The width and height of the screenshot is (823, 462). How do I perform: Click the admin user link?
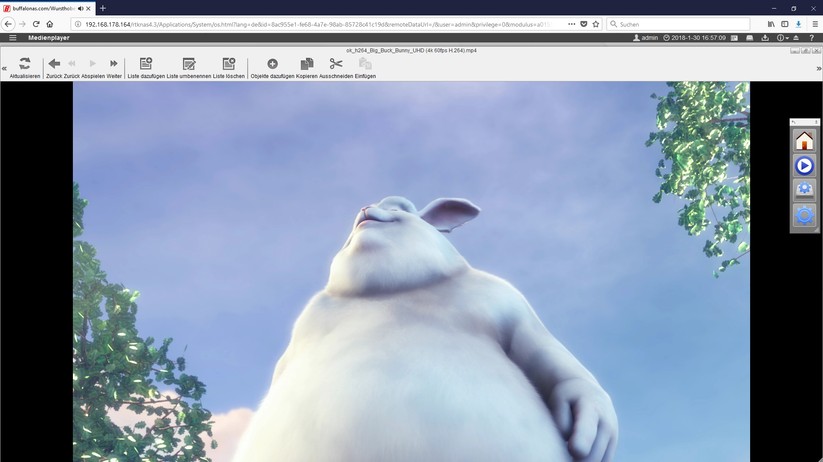coord(646,38)
